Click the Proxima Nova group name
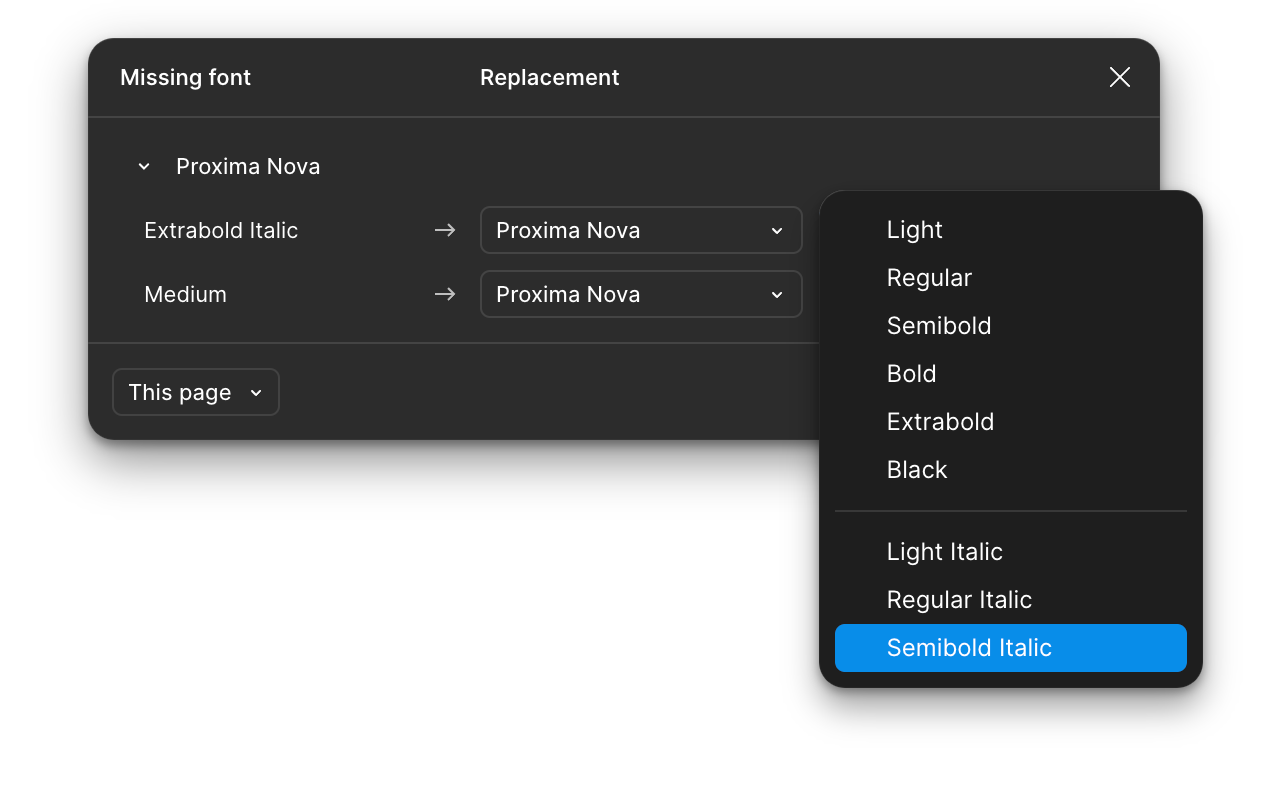Image resolution: width=1266 pixels, height=800 pixels. [x=248, y=166]
